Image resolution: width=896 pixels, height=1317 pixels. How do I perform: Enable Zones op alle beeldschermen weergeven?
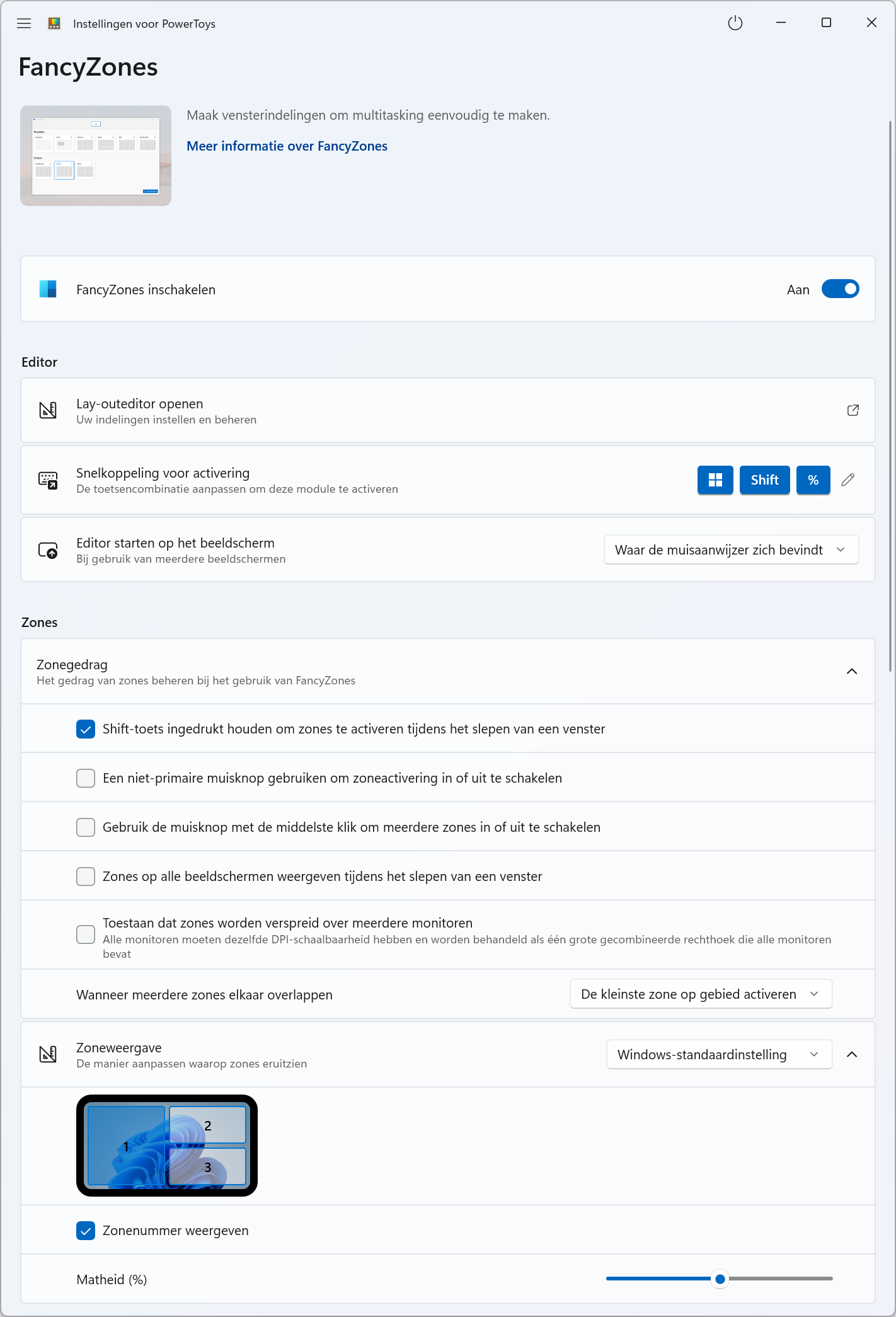(x=86, y=877)
